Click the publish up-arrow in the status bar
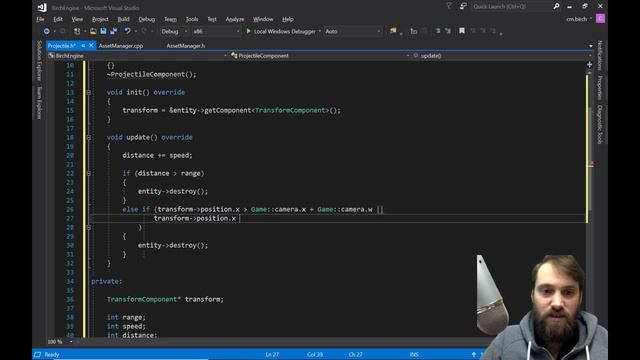 473,354
